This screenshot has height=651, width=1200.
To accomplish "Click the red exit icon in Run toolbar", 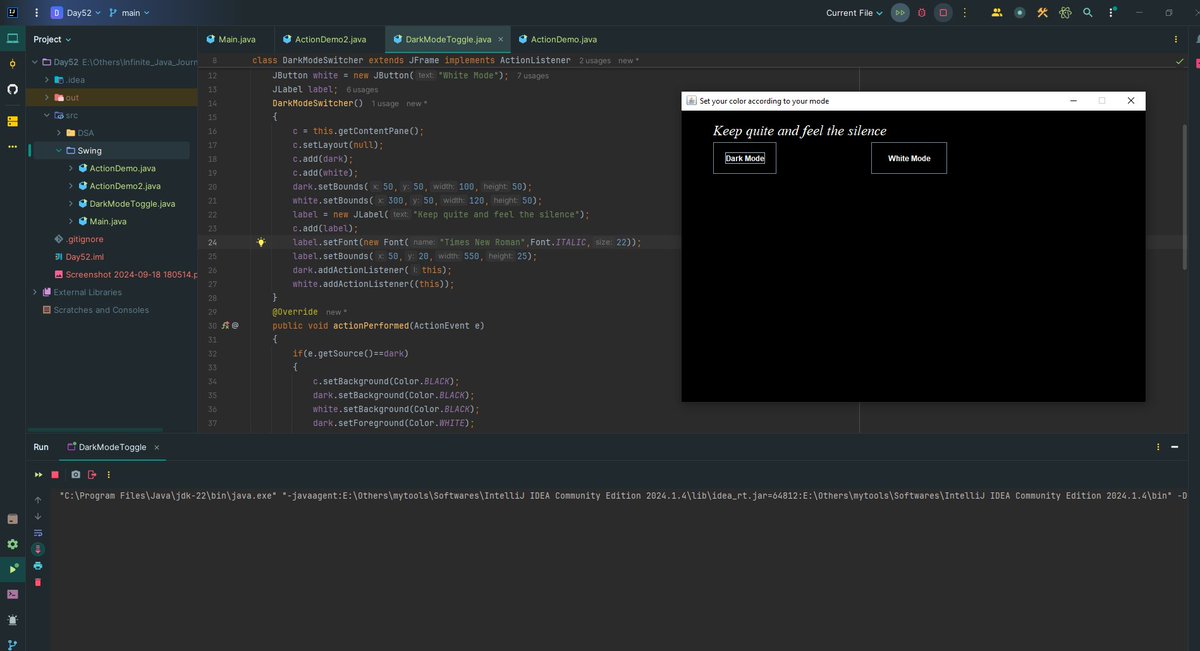I will pos(92,474).
